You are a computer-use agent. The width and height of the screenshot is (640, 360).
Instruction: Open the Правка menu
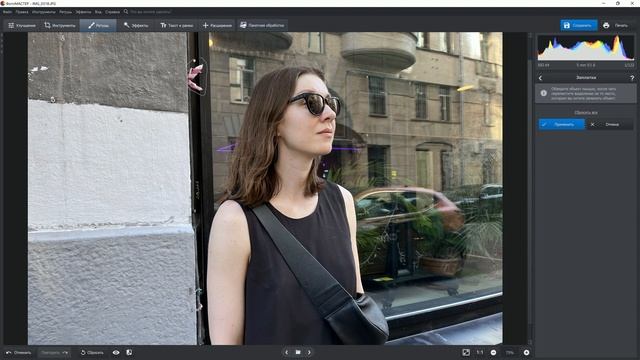coord(22,12)
